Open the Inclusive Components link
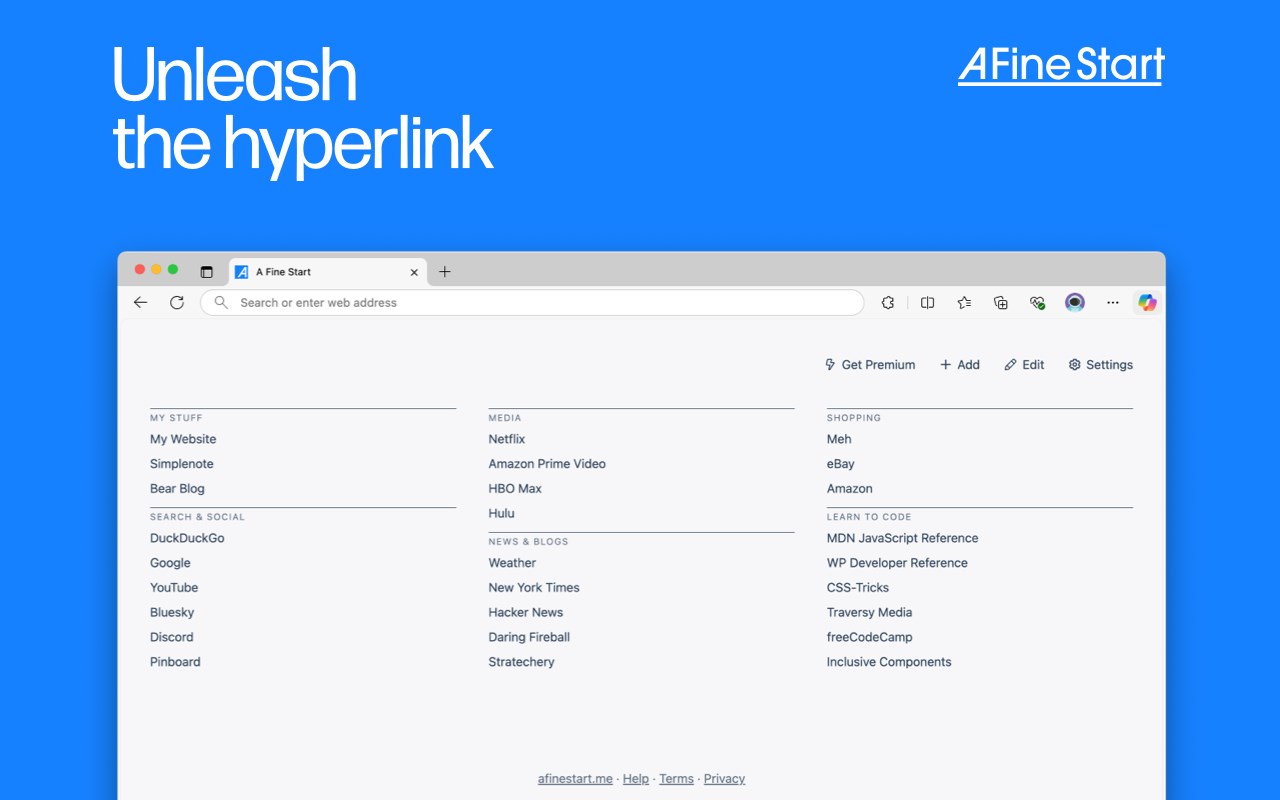The height and width of the screenshot is (800, 1280). (x=889, y=662)
